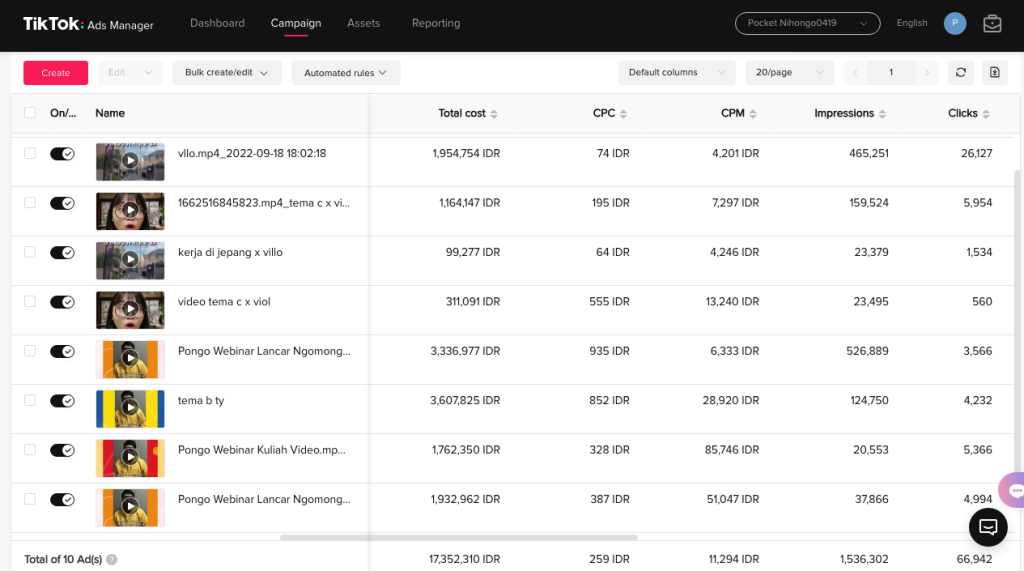Click info icon beside Total of 10 Ads
The height and width of the screenshot is (571, 1024).
point(112,560)
